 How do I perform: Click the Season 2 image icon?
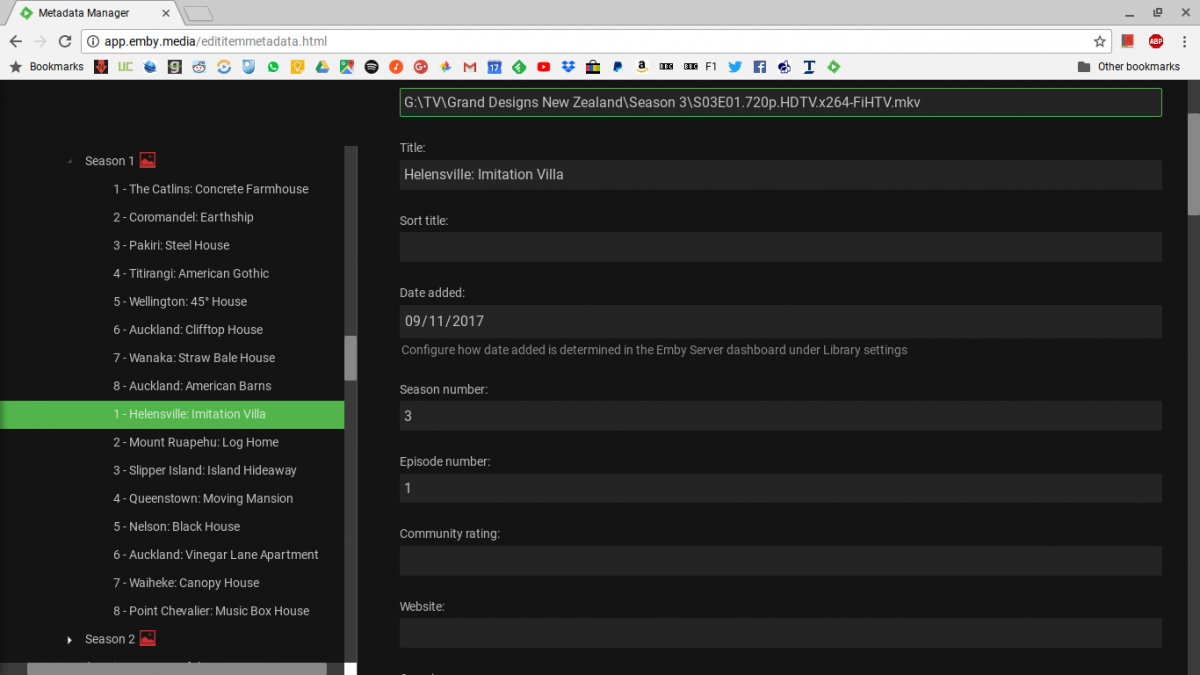pyautogui.click(x=147, y=638)
